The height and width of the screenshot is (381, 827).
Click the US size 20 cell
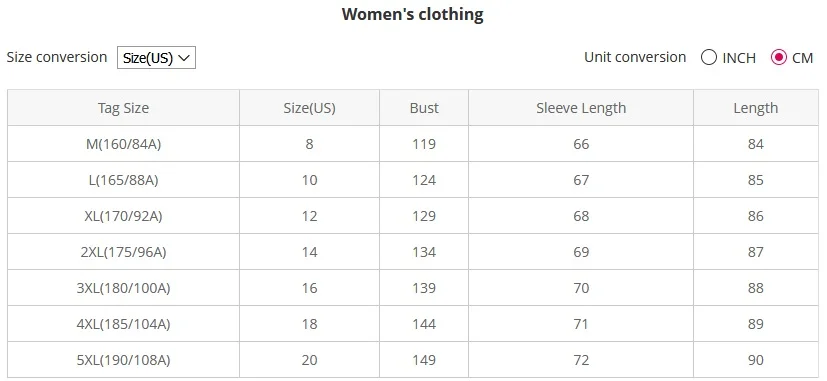coord(310,360)
